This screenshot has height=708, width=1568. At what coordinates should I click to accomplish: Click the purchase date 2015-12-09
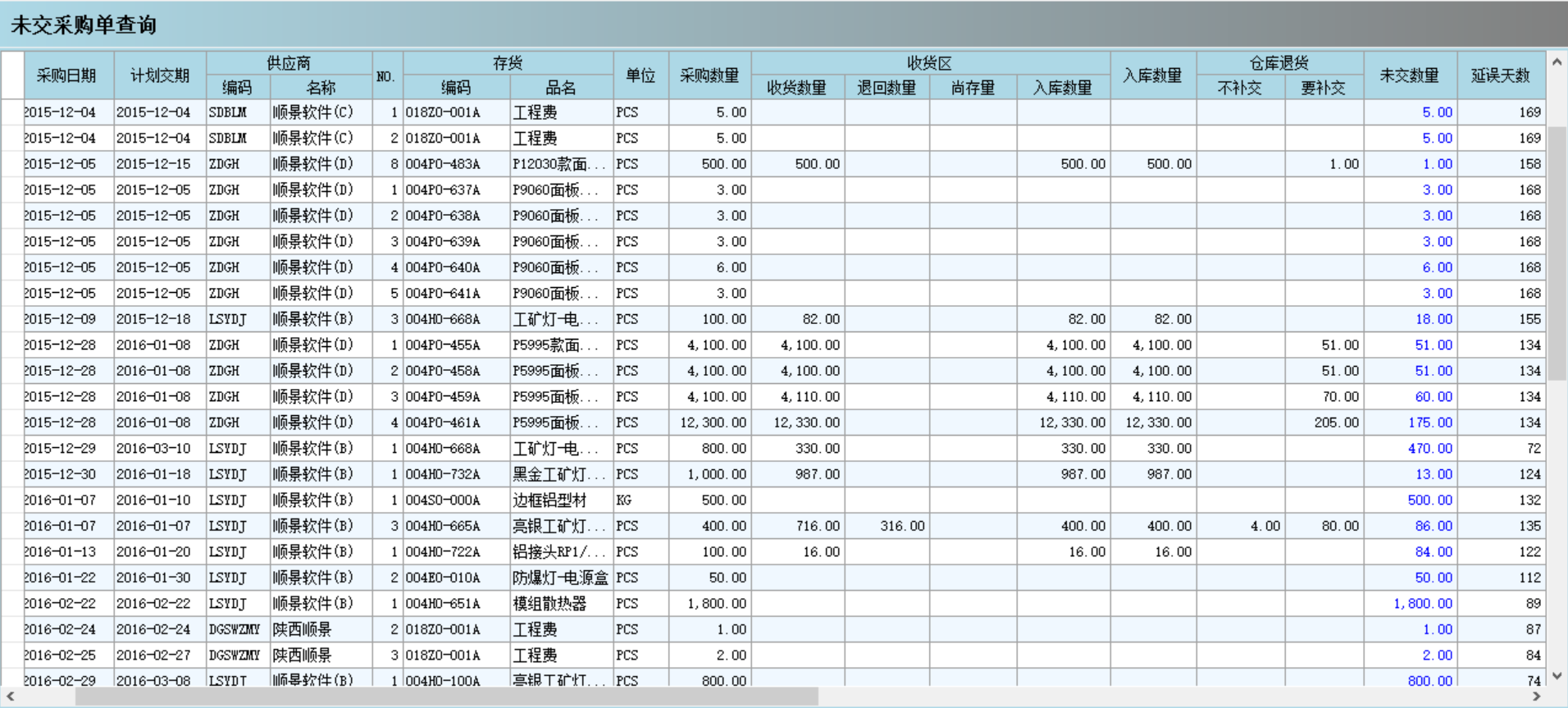[x=69, y=319]
